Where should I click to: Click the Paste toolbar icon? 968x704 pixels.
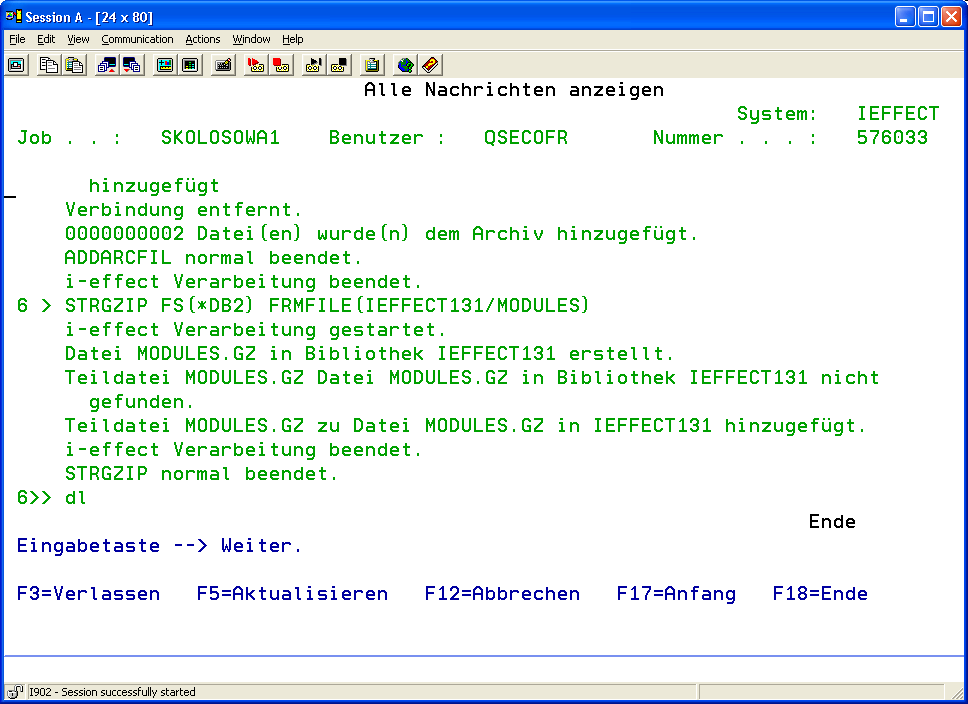74,65
